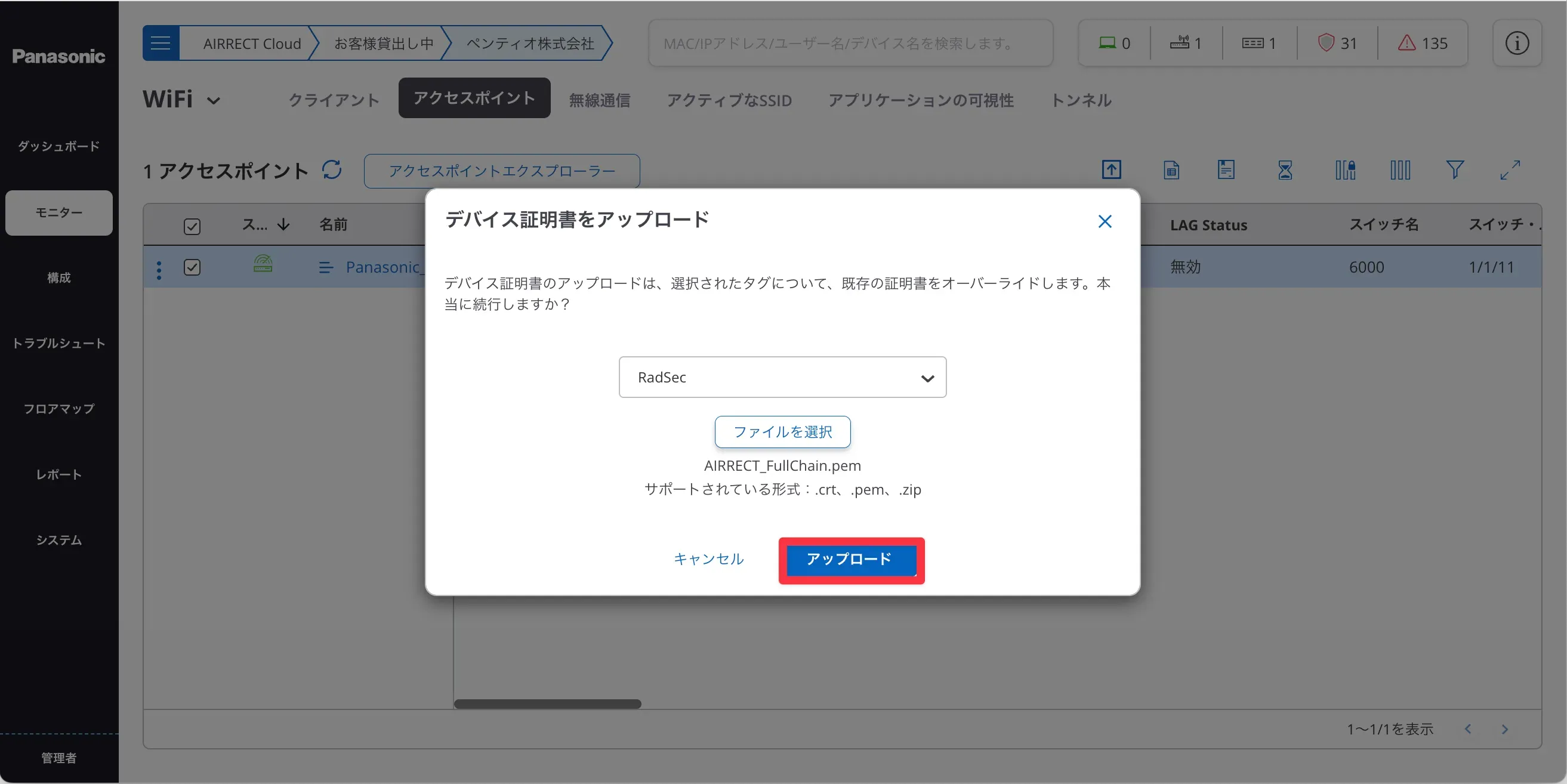The height and width of the screenshot is (784, 1567).
Task: Click the column settings icon
Action: (1400, 169)
